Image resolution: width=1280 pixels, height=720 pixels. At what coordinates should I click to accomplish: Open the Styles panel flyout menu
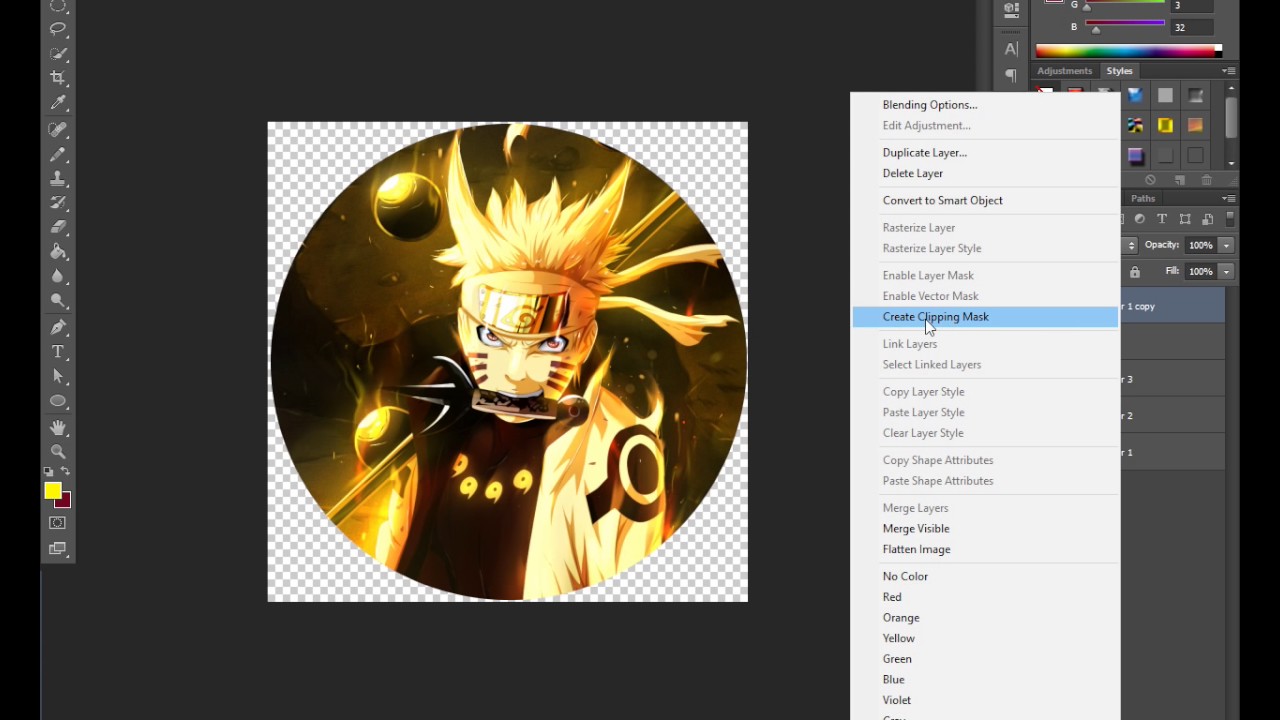tap(1228, 71)
